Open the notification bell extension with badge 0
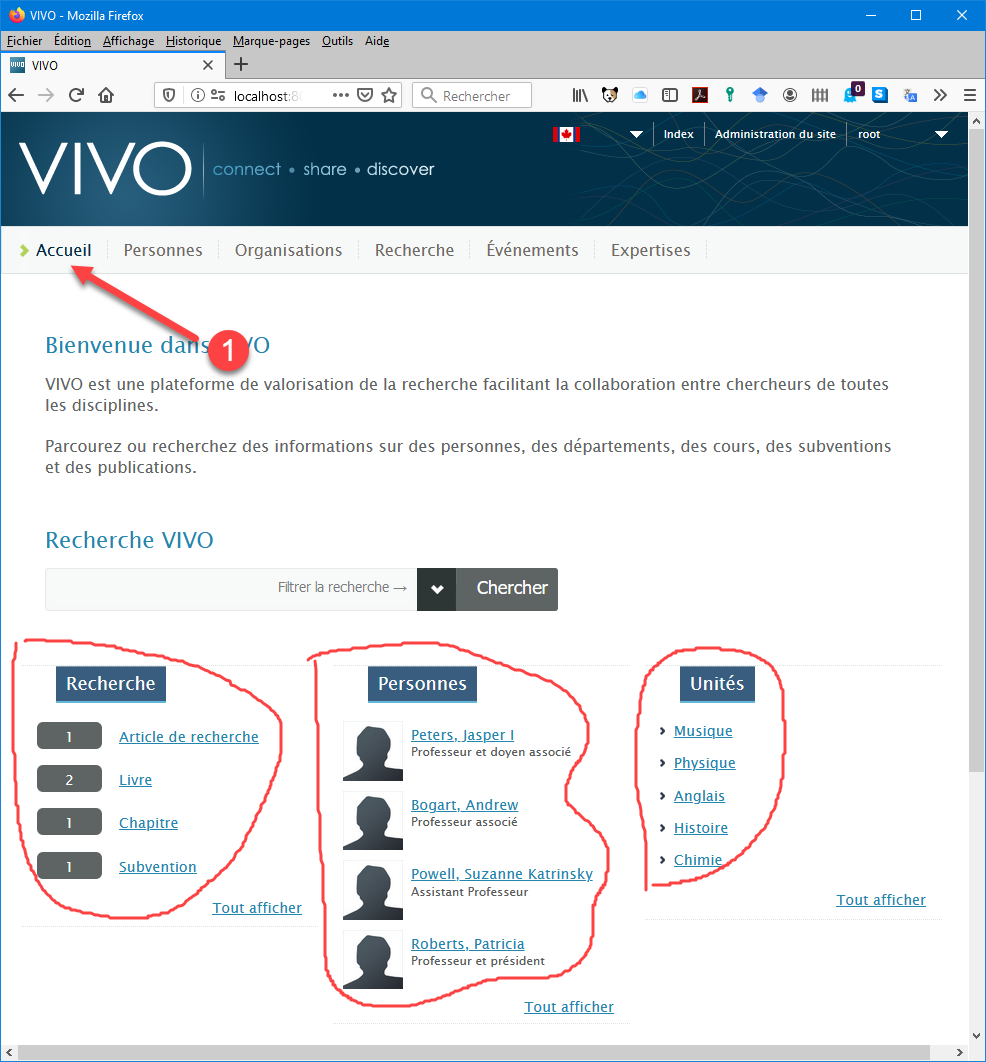Viewport: 986px width, 1062px height. click(x=852, y=93)
